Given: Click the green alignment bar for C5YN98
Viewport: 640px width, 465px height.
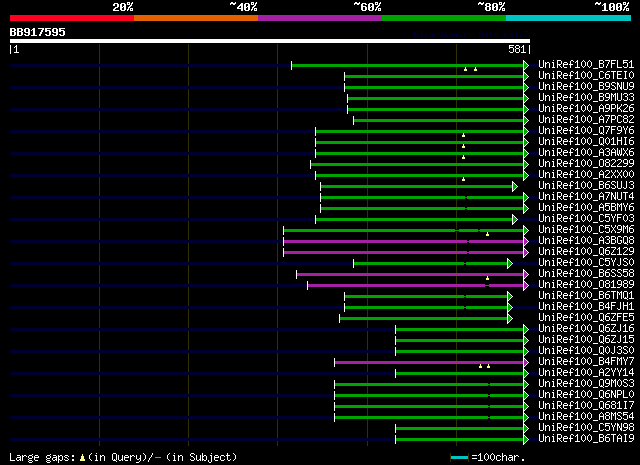Looking at the screenshot, I should [x=460, y=429].
